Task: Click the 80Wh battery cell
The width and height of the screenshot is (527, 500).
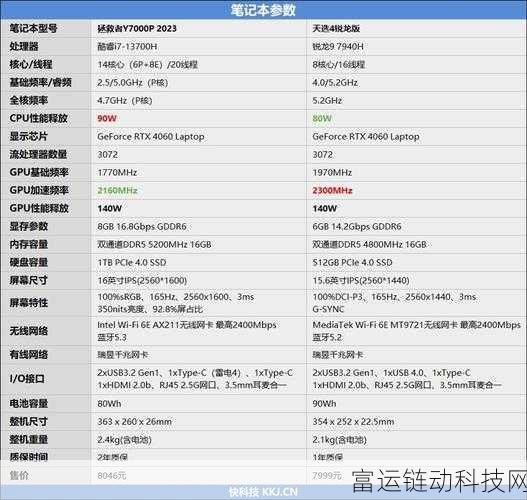Action: tap(109, 404)
